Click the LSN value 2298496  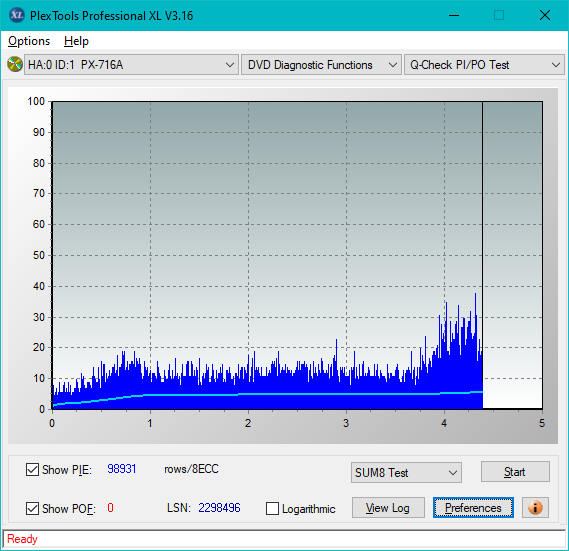pos(219,507)
